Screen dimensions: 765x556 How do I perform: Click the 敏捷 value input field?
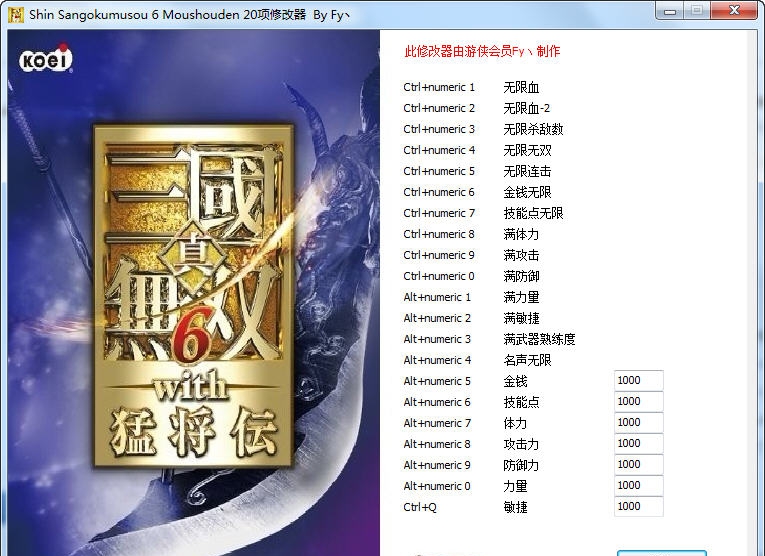[x=639, y=506]
